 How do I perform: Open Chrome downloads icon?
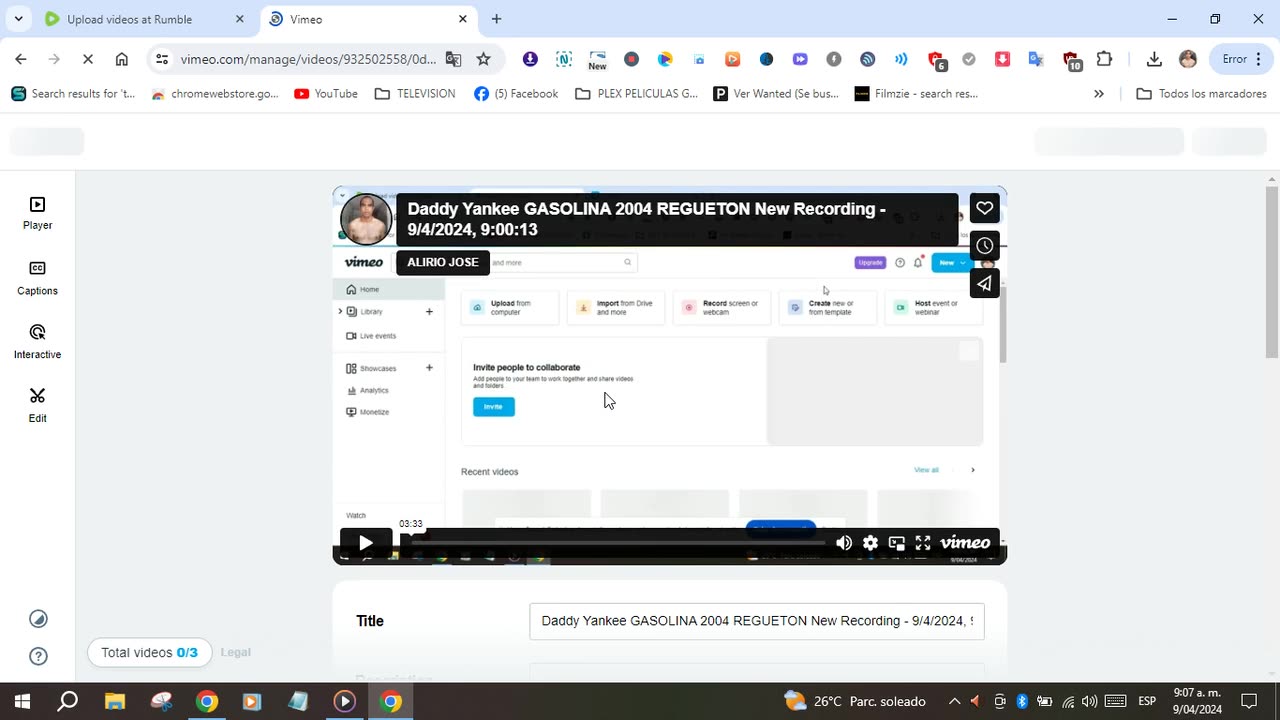(1154, 59)
